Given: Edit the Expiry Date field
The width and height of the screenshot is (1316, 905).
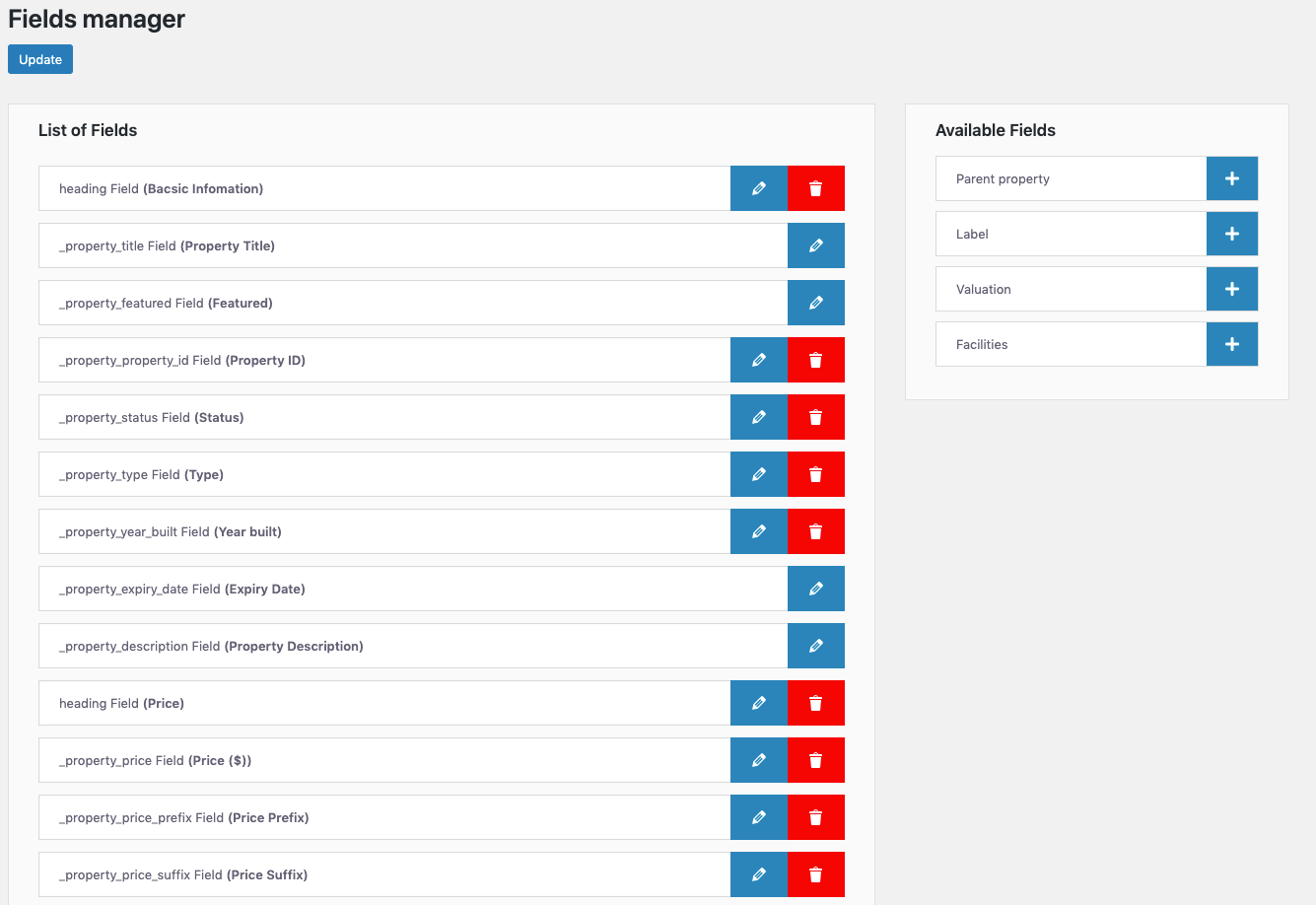Looking at the screenshot, I should [x=815, y=589].
